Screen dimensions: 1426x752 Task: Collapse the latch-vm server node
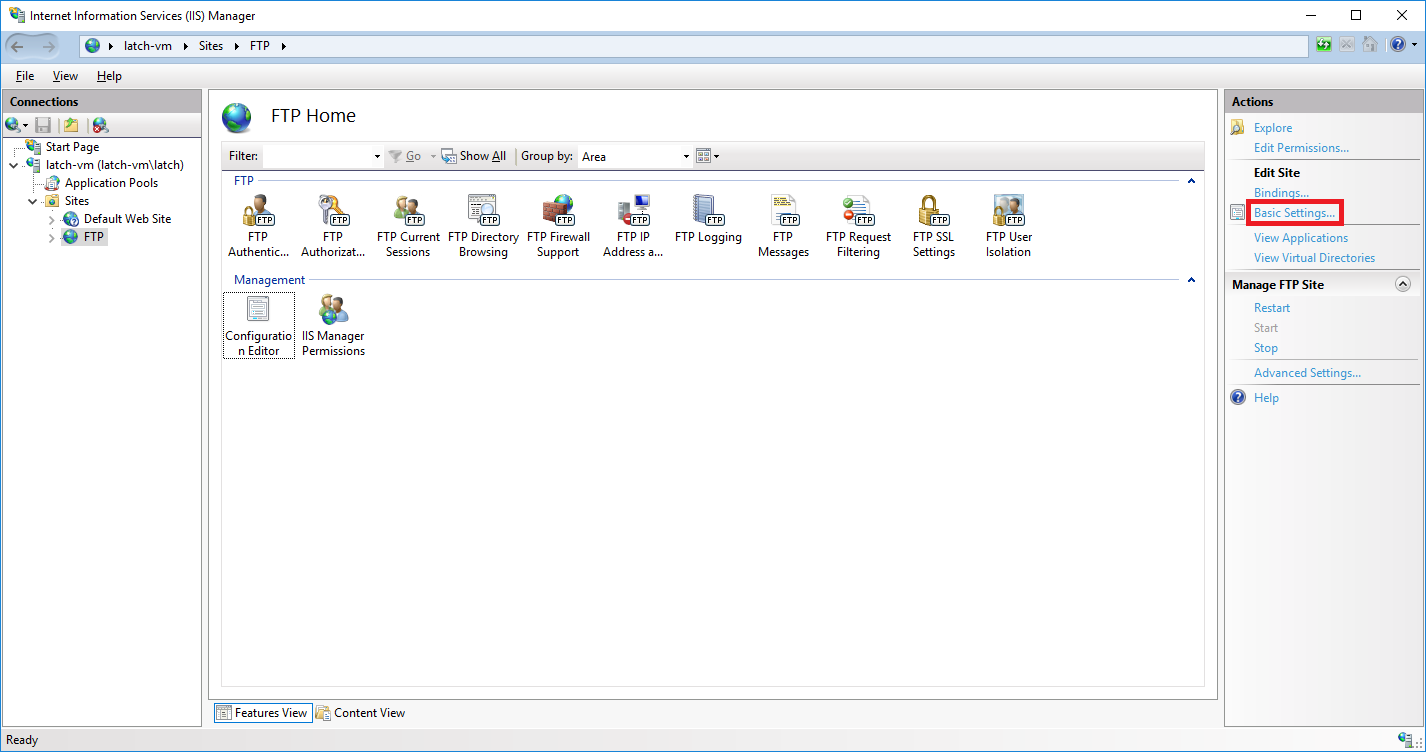(13, 165)
